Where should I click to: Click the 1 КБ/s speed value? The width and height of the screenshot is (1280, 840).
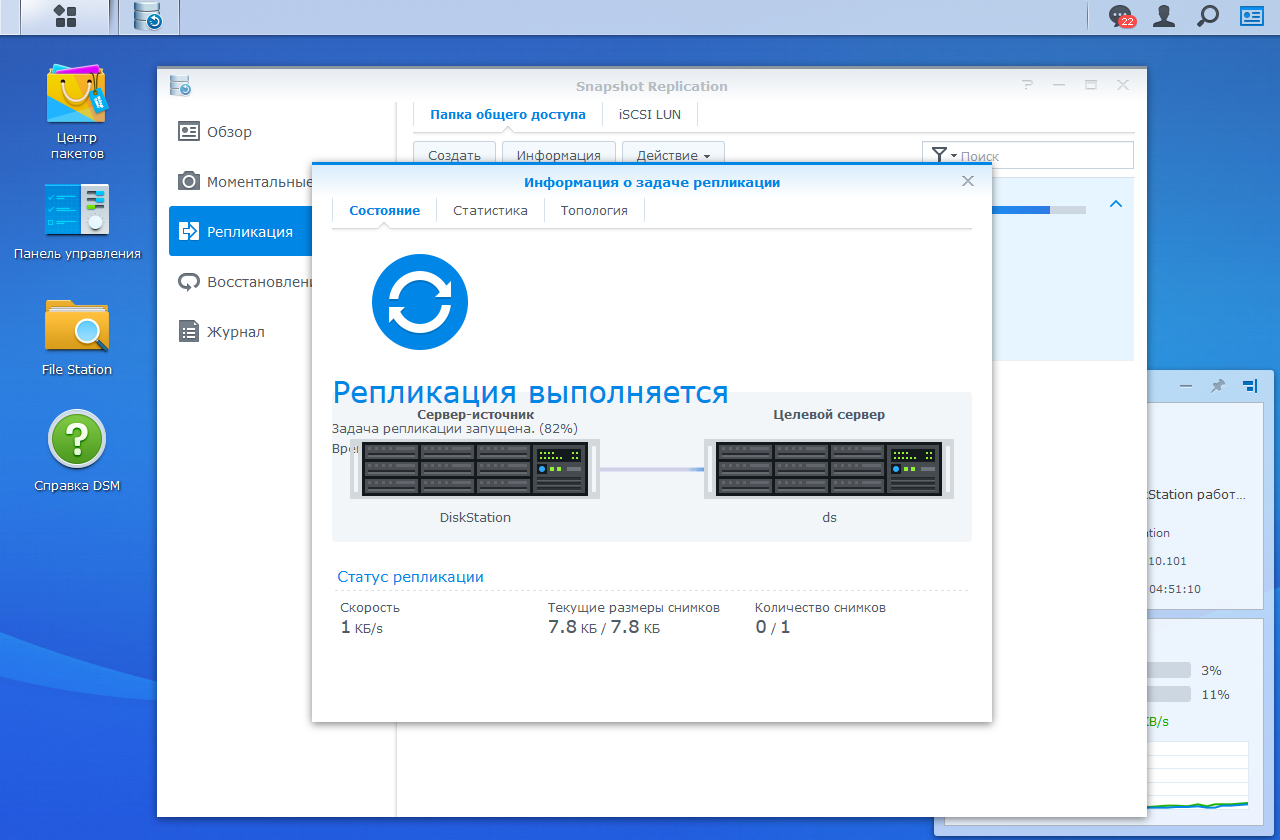click(x=362, y=627)
